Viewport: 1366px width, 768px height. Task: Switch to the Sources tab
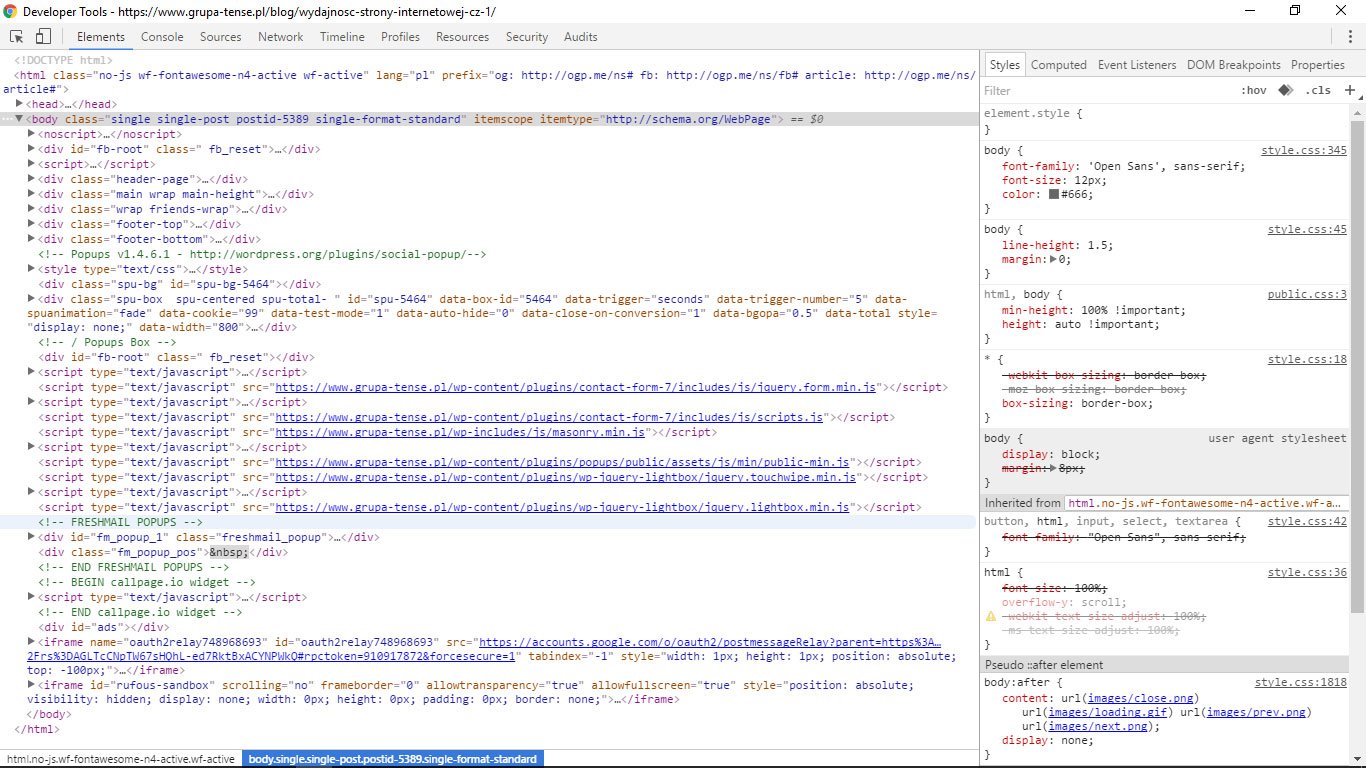click(220, 37)
